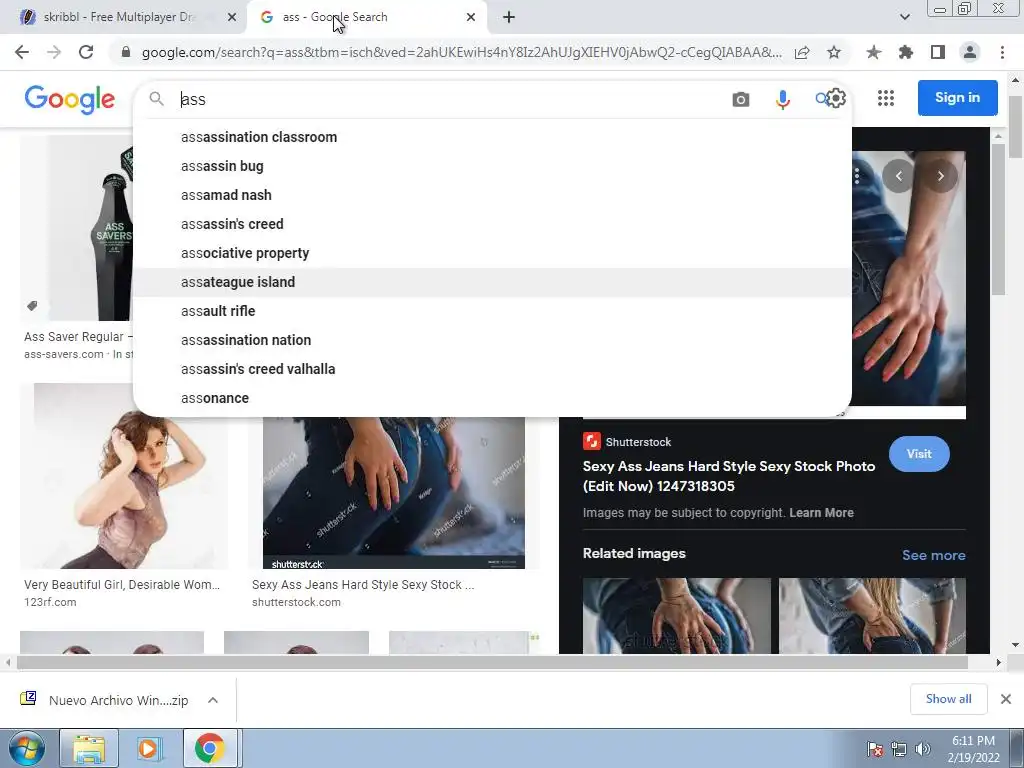This screenshot has height=768, width=1024.
Task: Open the Chrome profile avatar
Action: point(970,52)
